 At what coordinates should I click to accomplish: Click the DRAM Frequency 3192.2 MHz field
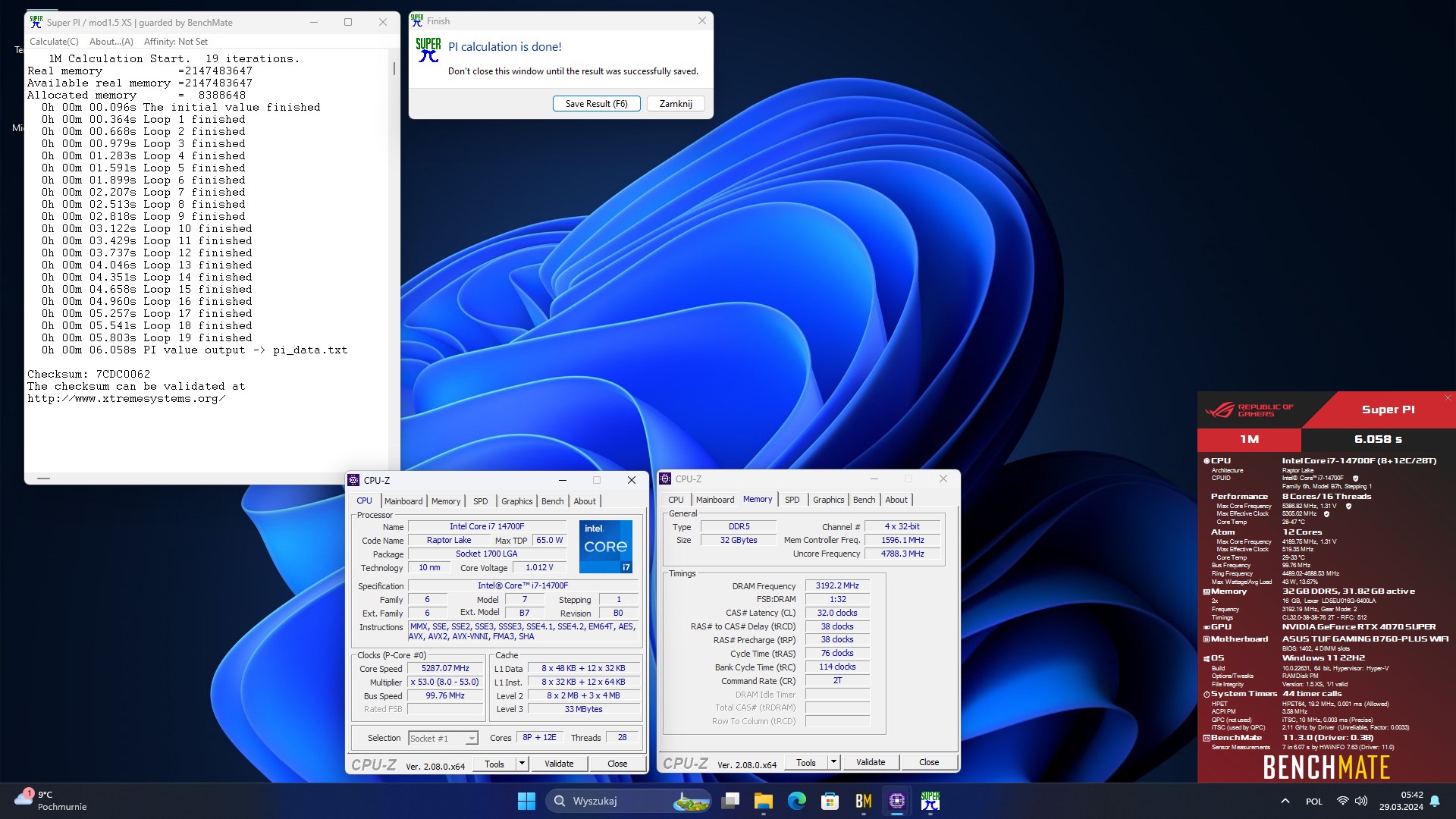[837, 586]
